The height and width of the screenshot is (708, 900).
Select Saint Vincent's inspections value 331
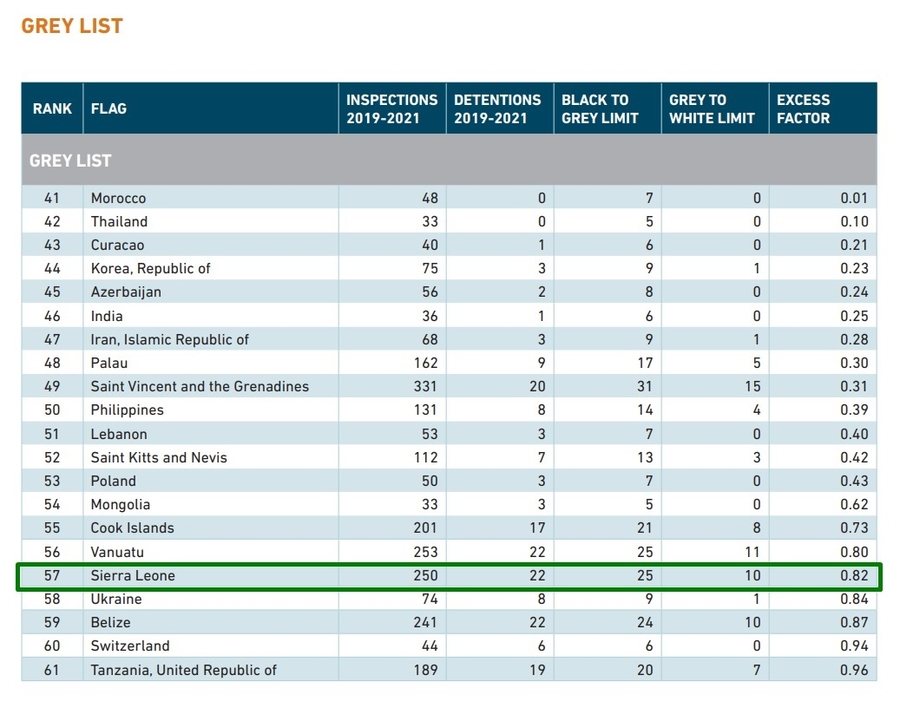(x=424, y=386)
